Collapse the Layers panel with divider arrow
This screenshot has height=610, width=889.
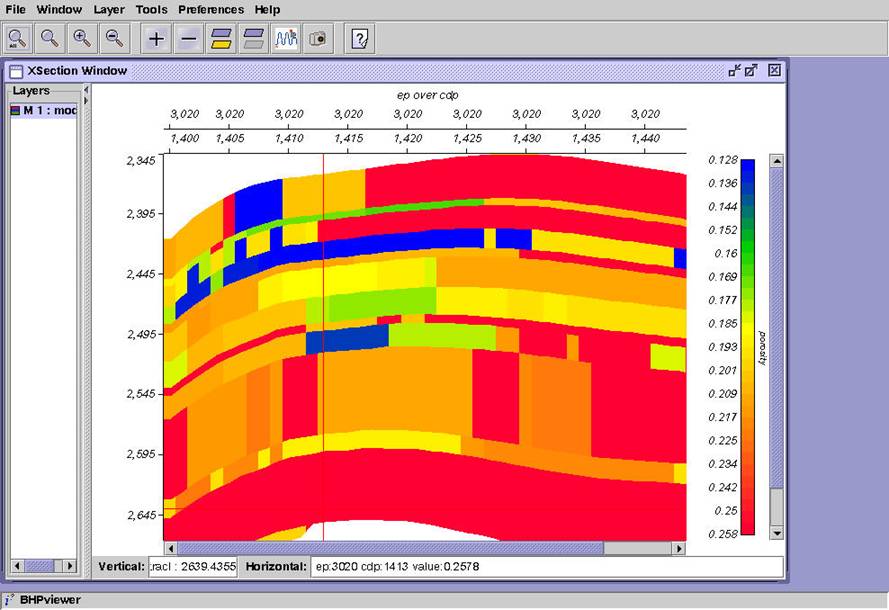coord(86,90)
